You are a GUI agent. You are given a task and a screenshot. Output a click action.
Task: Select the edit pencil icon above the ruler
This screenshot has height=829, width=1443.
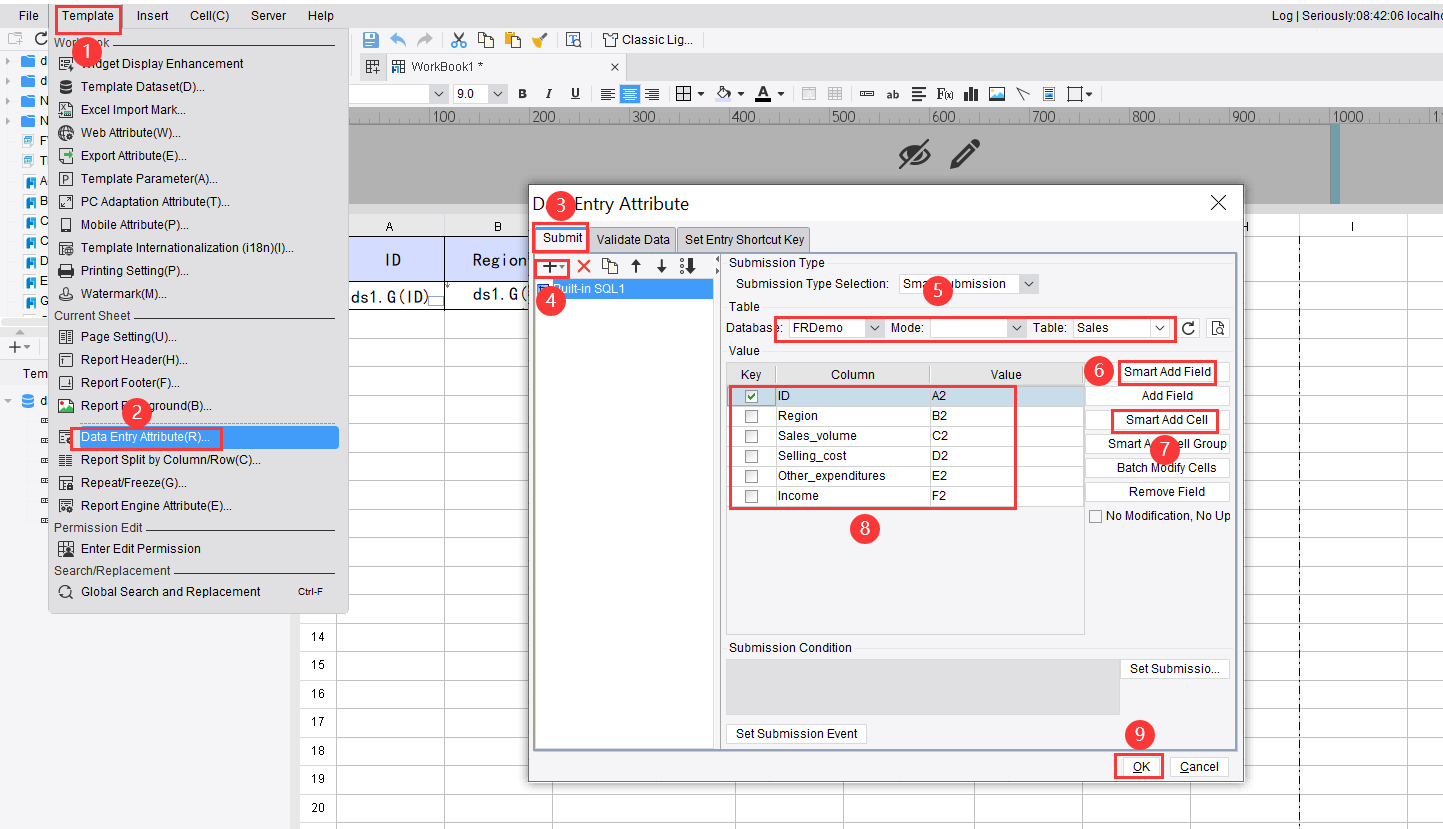[964, 153]
